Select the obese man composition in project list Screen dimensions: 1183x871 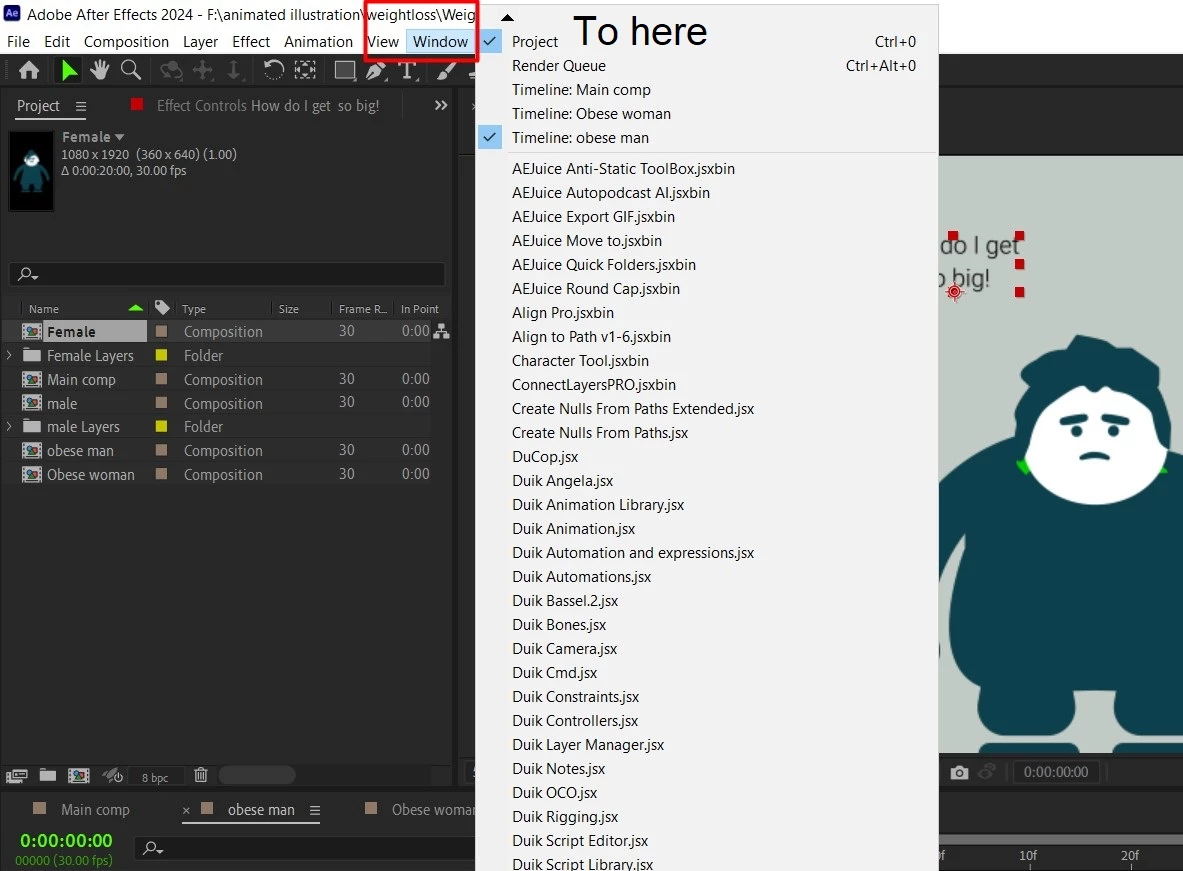(80, 451)
